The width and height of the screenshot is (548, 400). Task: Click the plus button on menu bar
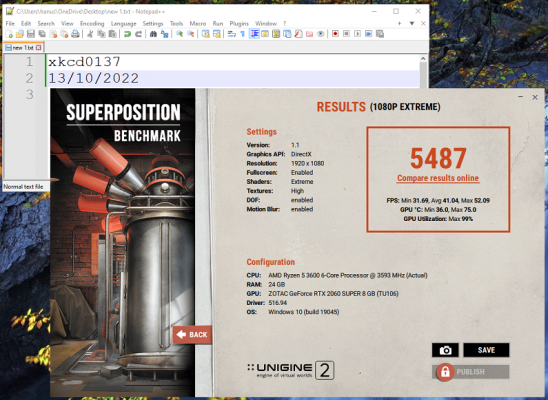[x=399, y=23]
